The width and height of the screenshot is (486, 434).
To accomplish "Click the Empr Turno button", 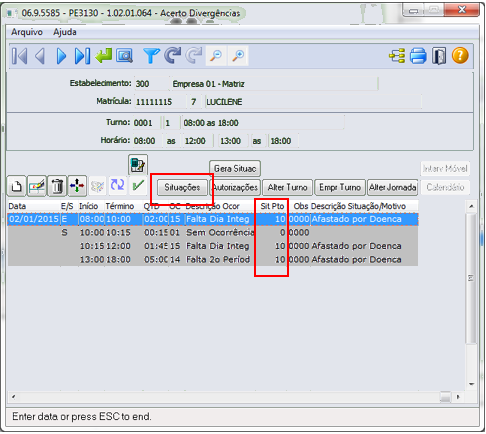I will click(x=340, y=187).
